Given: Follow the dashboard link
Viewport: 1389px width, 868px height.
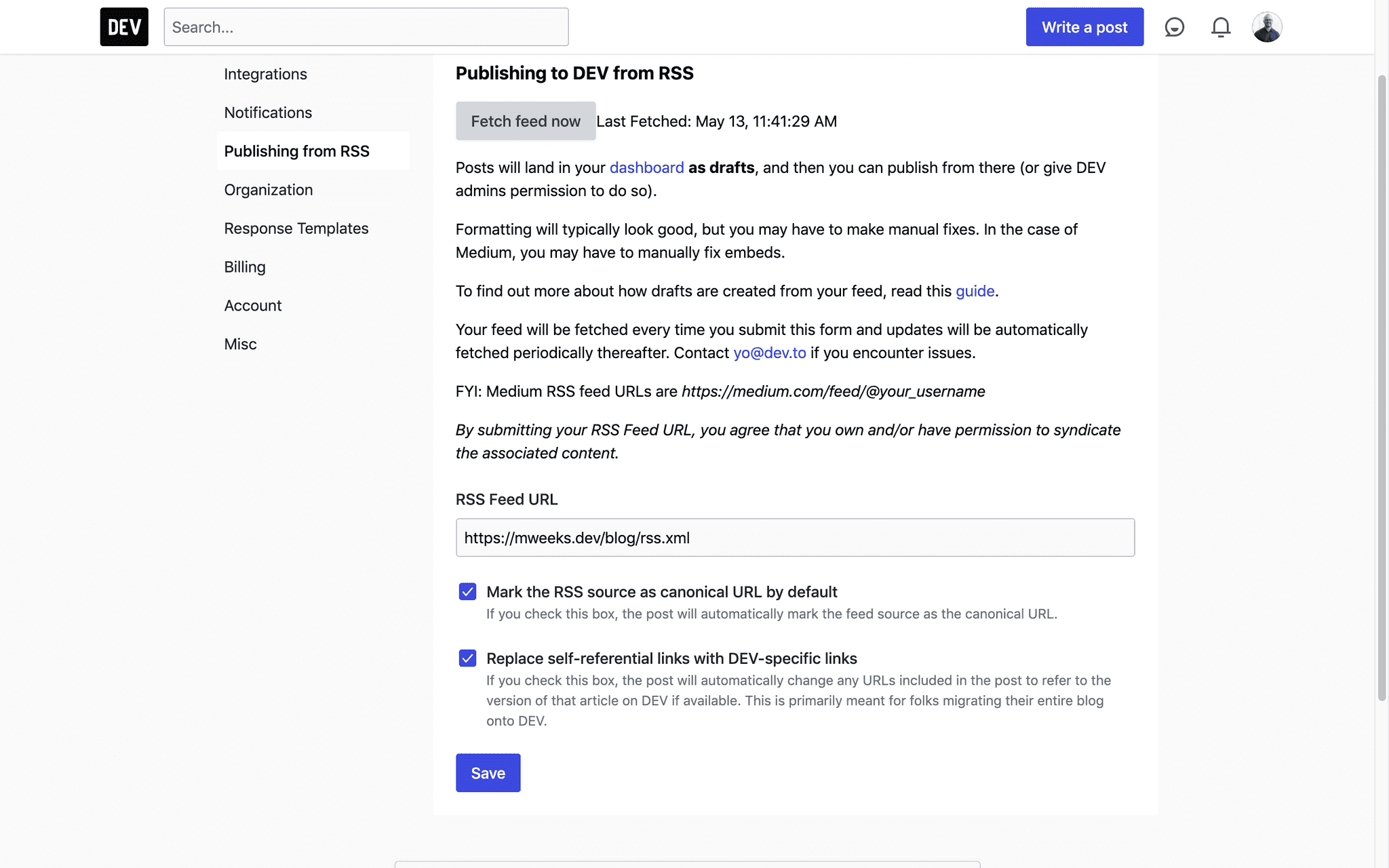Looking at the screenshot, I should tap(646, 167).
